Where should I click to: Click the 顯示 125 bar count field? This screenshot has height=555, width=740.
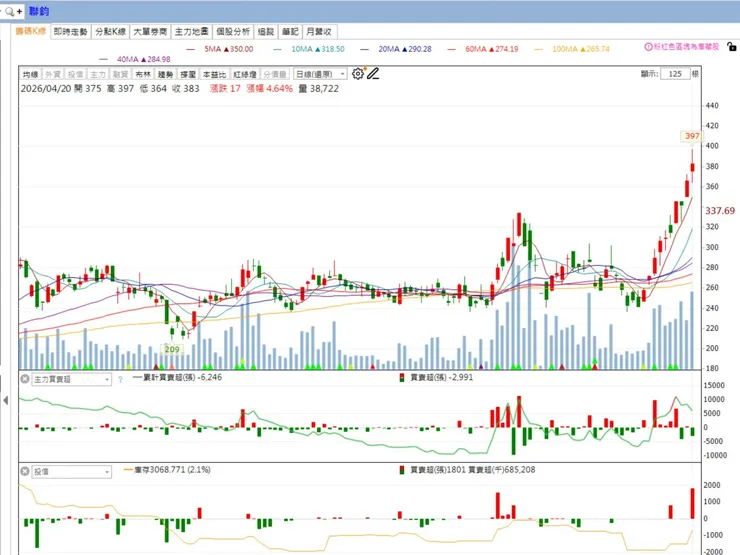(x=675, y=74)
